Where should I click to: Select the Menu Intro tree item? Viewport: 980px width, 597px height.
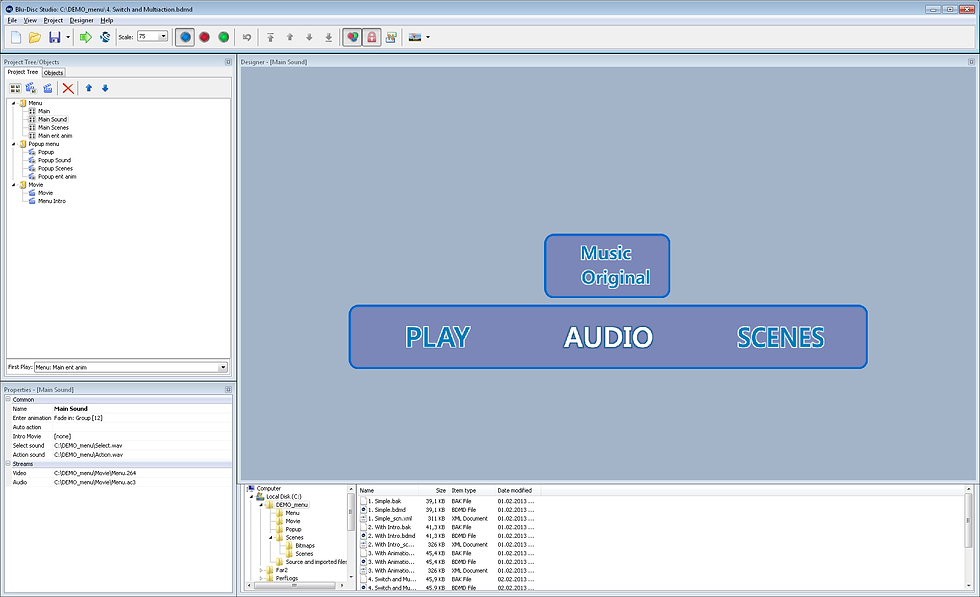(x=52, y=201)
